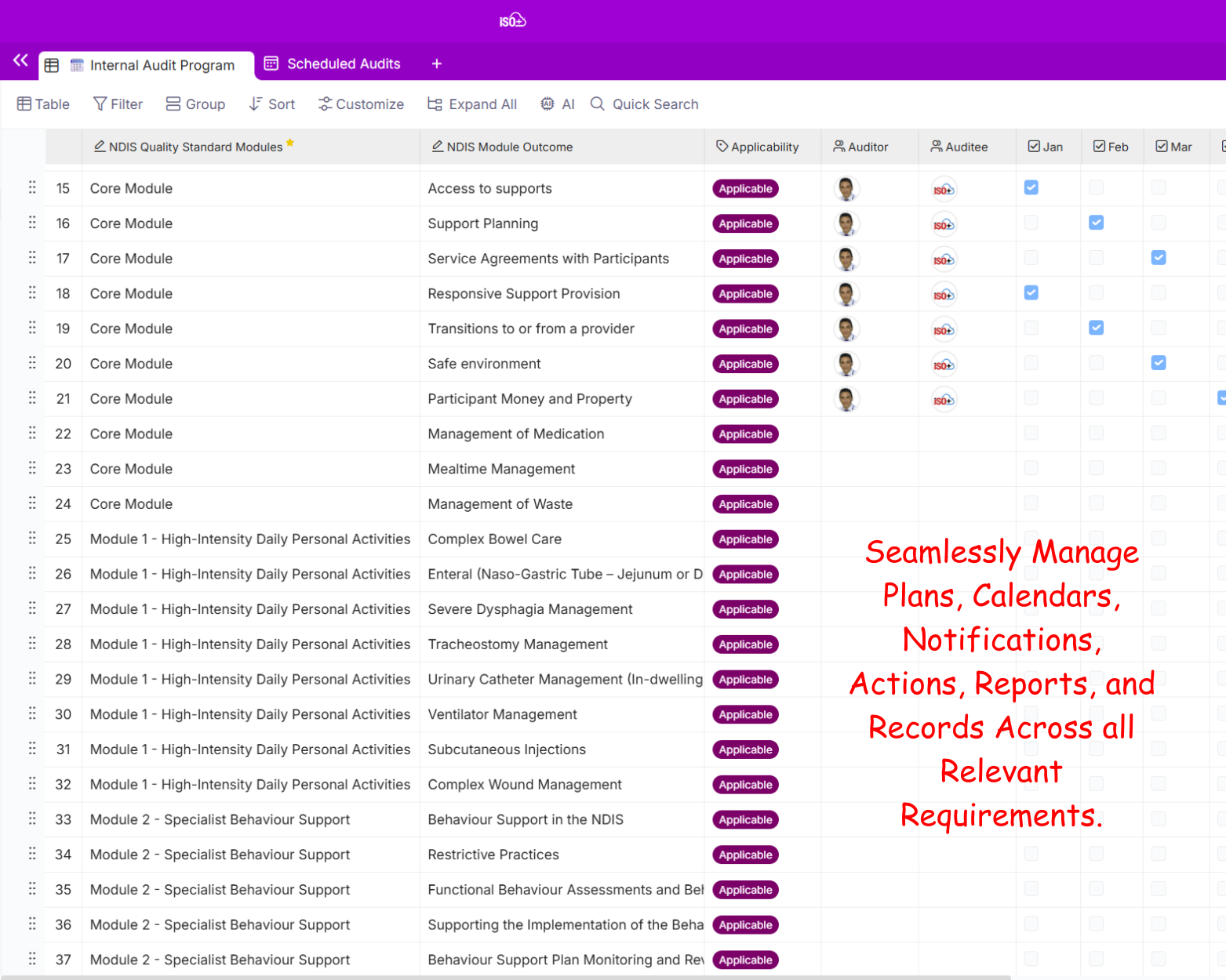Viewport: 1226px width, 980px height.
Task: Open the Group options dropdown
Action: click(195, 104)
